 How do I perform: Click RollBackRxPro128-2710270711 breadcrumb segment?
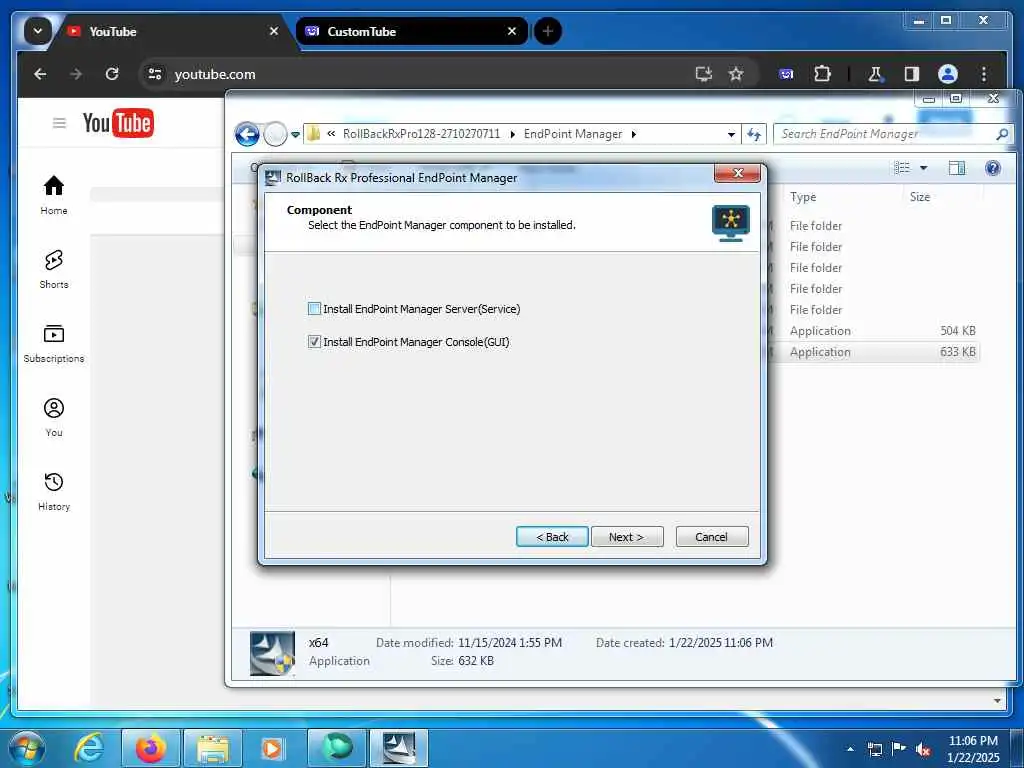coord(421,134)
